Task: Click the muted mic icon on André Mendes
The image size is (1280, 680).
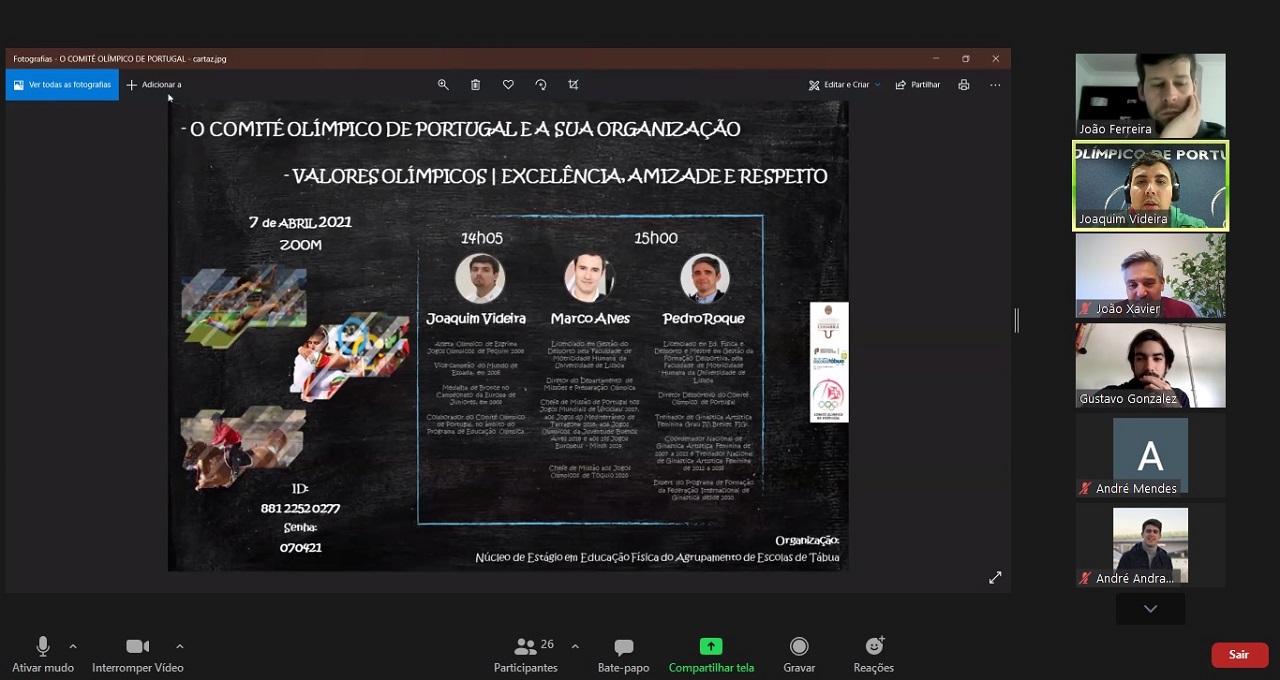Action: 1085,489
